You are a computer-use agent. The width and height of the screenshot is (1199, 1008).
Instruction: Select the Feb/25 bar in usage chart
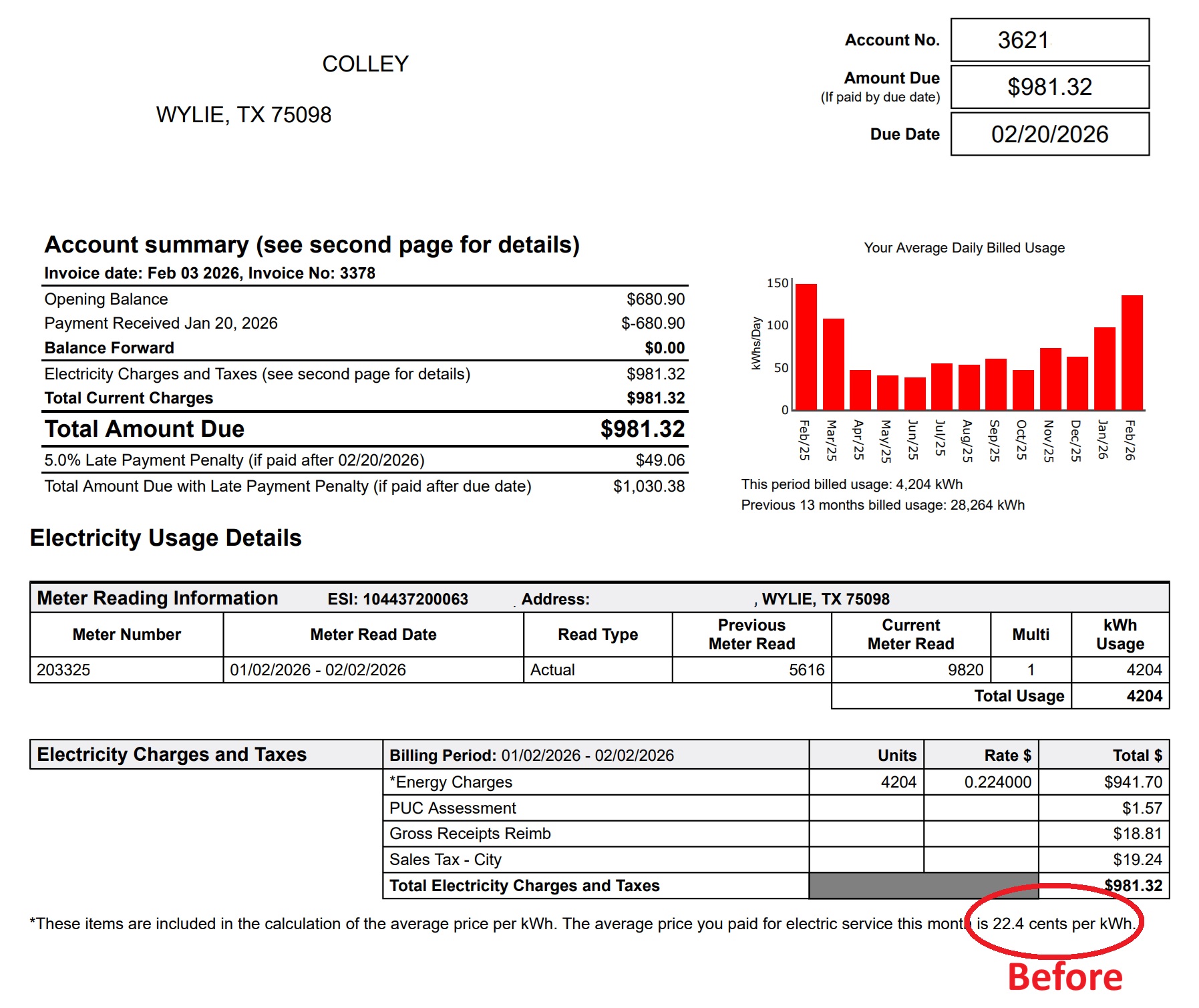(806, 347)
